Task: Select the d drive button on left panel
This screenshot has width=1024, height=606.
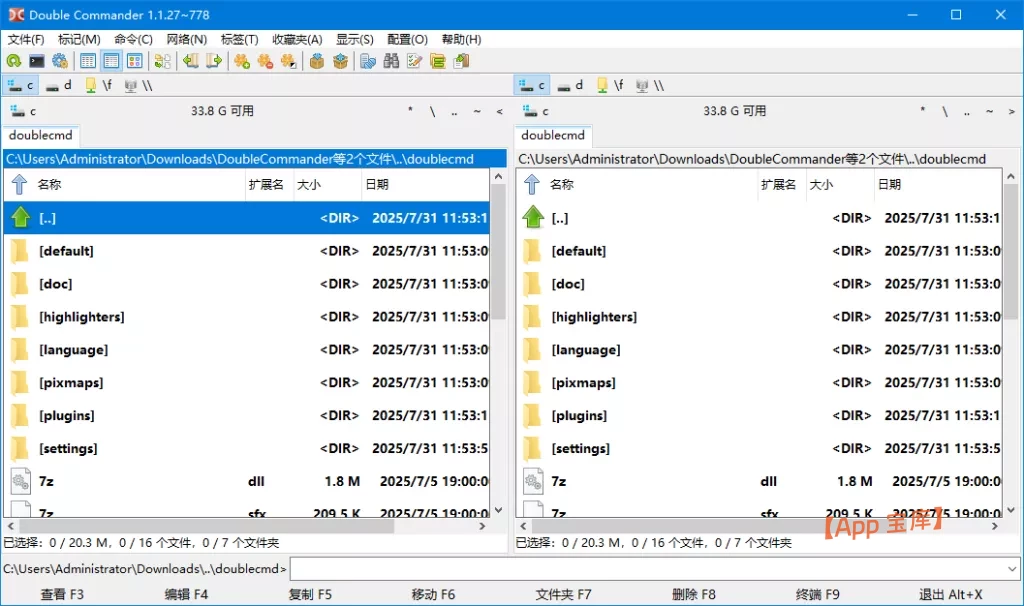Action: (x=59, y=85)
